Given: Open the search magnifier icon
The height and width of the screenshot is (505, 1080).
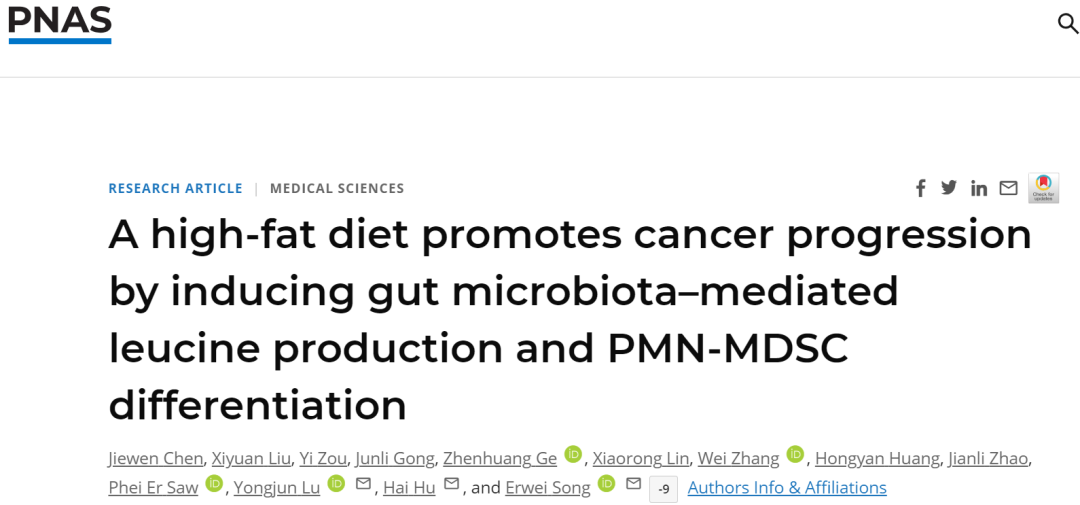Looking at the screenshot, I should [x=1068, y=23].
